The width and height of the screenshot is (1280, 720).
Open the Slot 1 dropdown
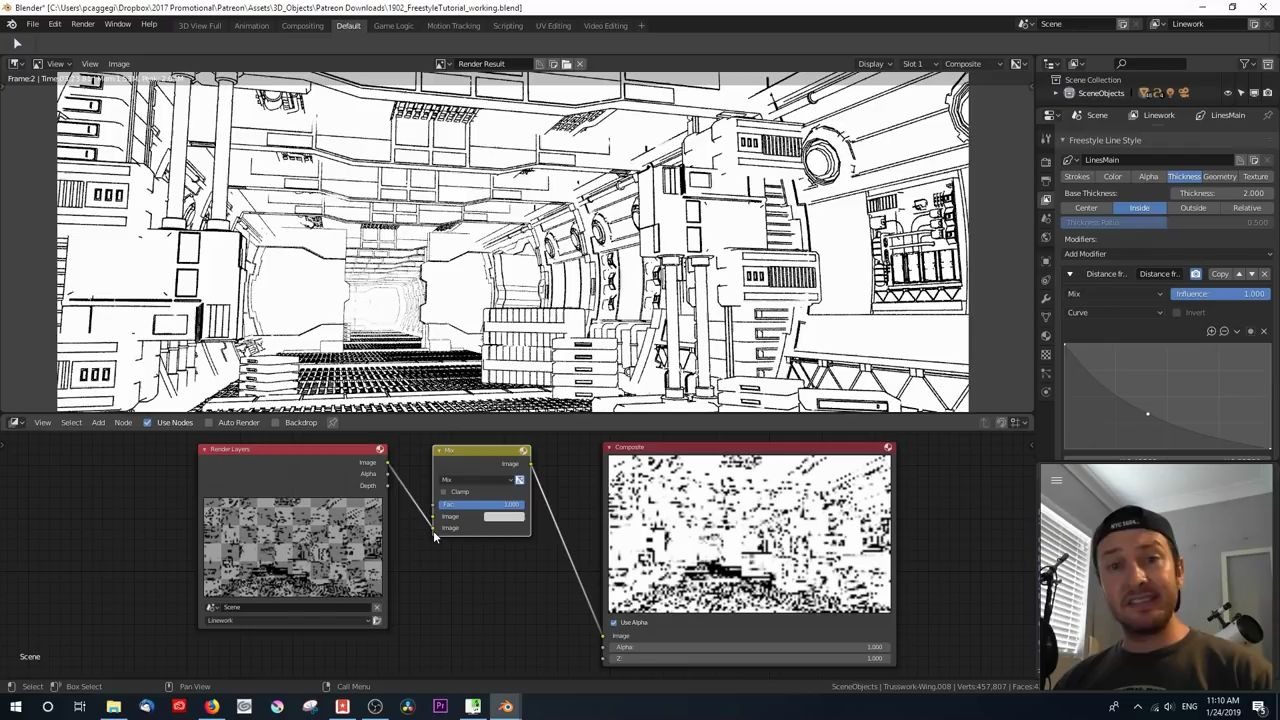920,64
